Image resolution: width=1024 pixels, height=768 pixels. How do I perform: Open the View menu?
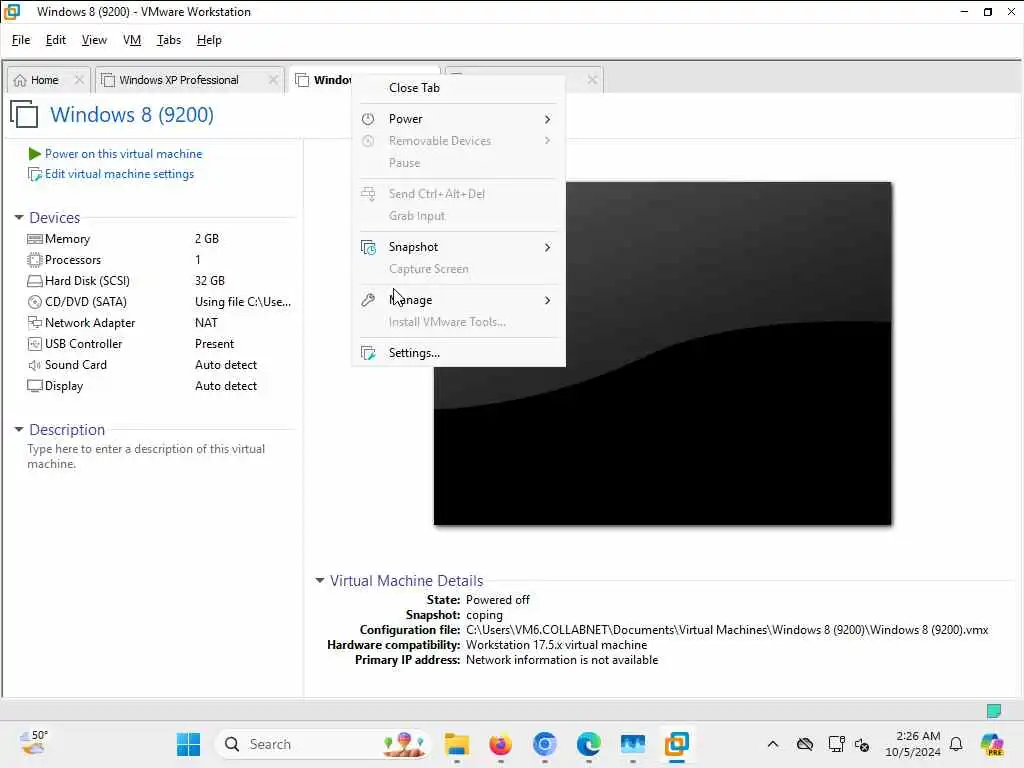coord(94,40)
